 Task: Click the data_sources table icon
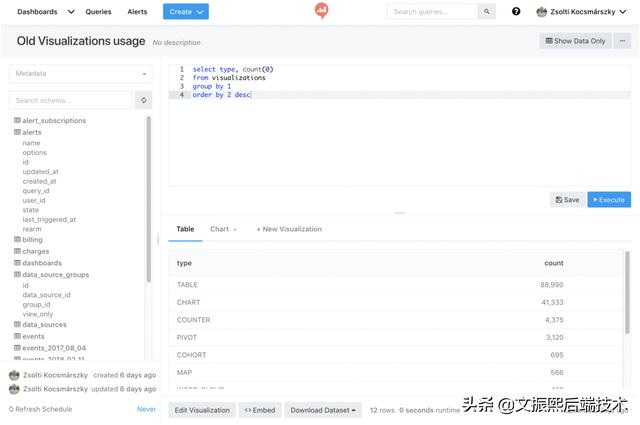pyautogui.click(x=17, y=325)
